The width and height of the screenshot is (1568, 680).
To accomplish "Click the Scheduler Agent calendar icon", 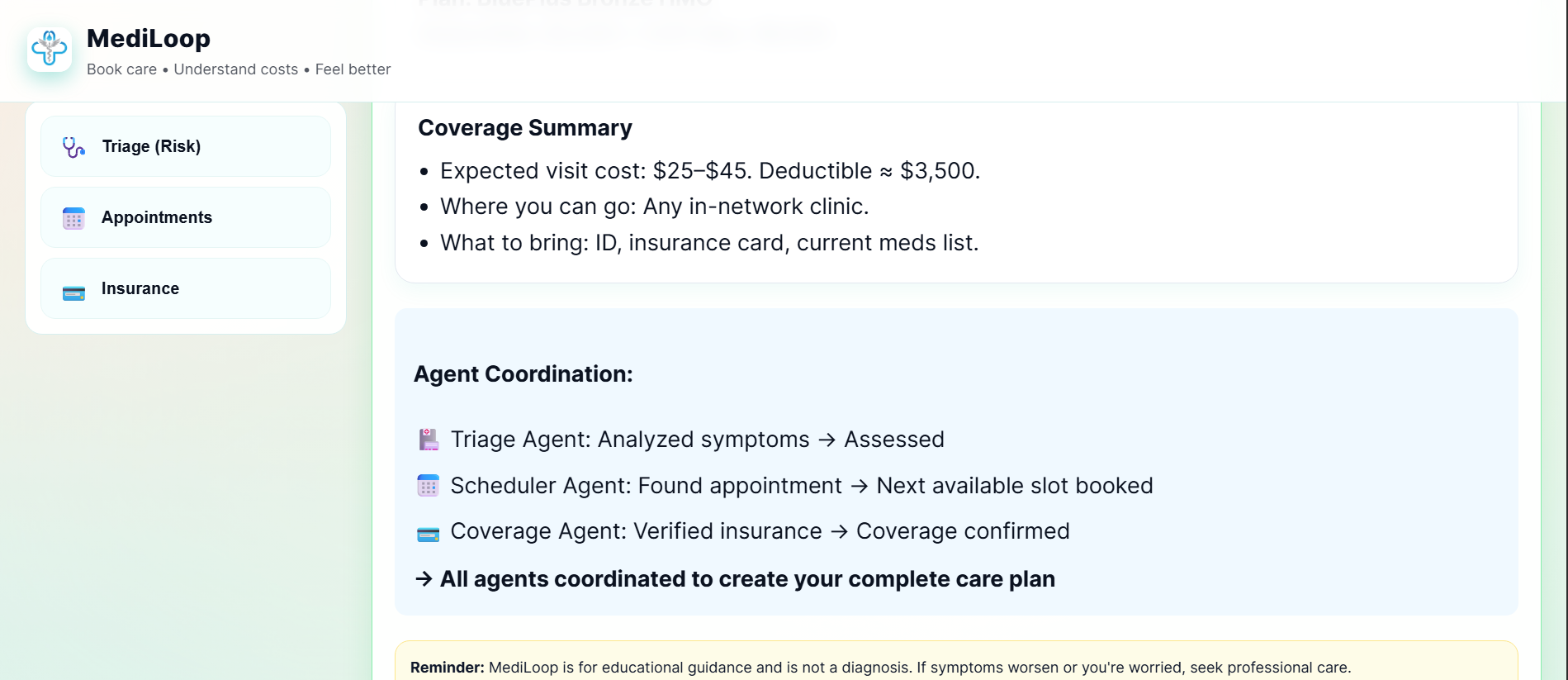I will click(x=429, y=486).
